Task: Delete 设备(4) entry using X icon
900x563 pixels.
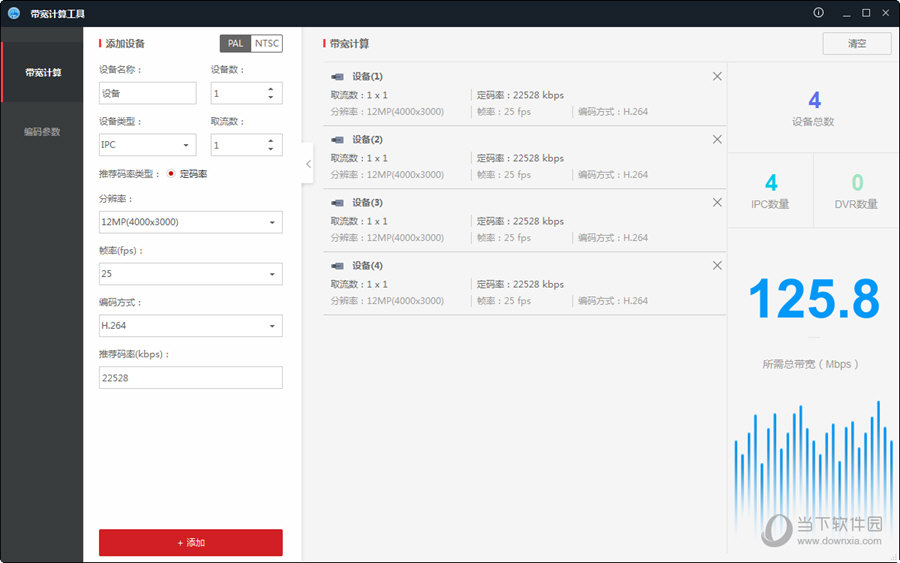Action: click(x=717, y=266)
